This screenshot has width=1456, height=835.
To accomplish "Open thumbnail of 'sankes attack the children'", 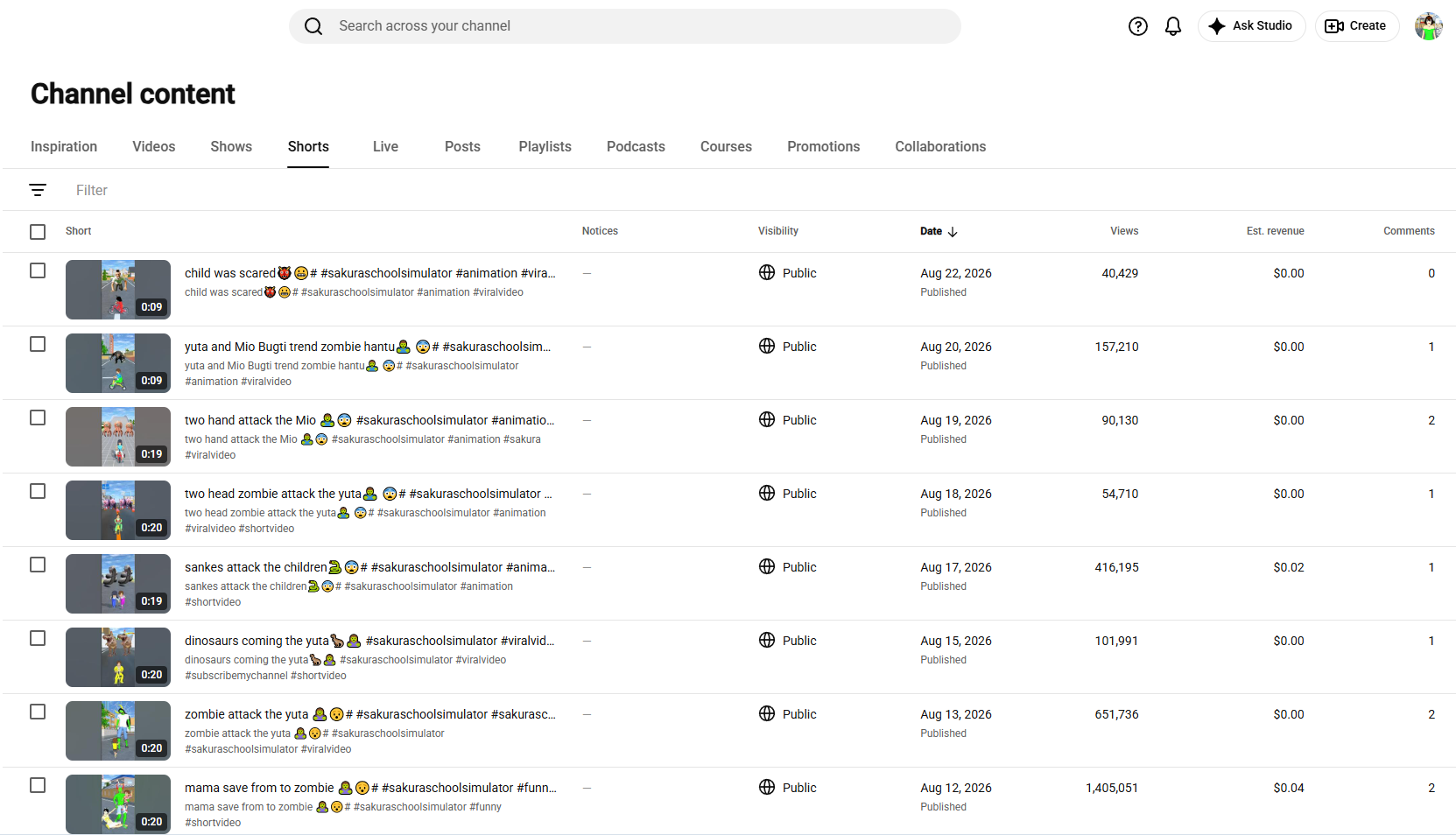I will [x=118, y=584].
